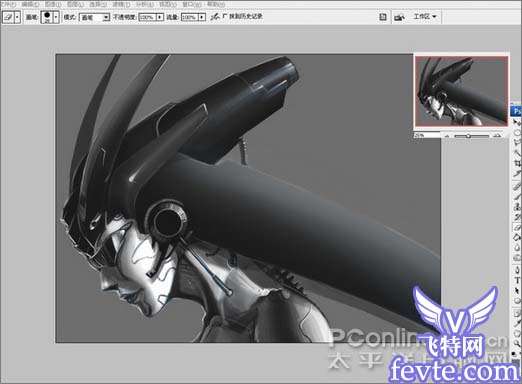Image resolution: width=522 pixels, height=384 pixels.
Task: Click the navigator preview thumbnail
Action: coord(462,91)
